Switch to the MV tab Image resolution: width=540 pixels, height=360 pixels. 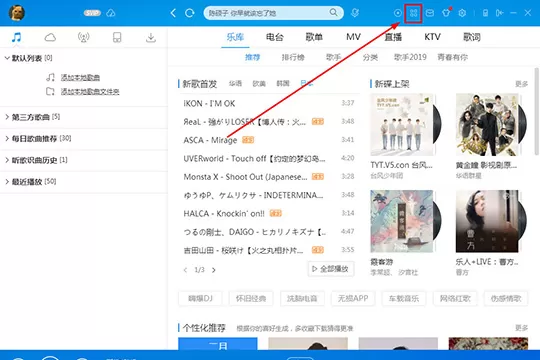pyautogui.click(x=353, y=37)
